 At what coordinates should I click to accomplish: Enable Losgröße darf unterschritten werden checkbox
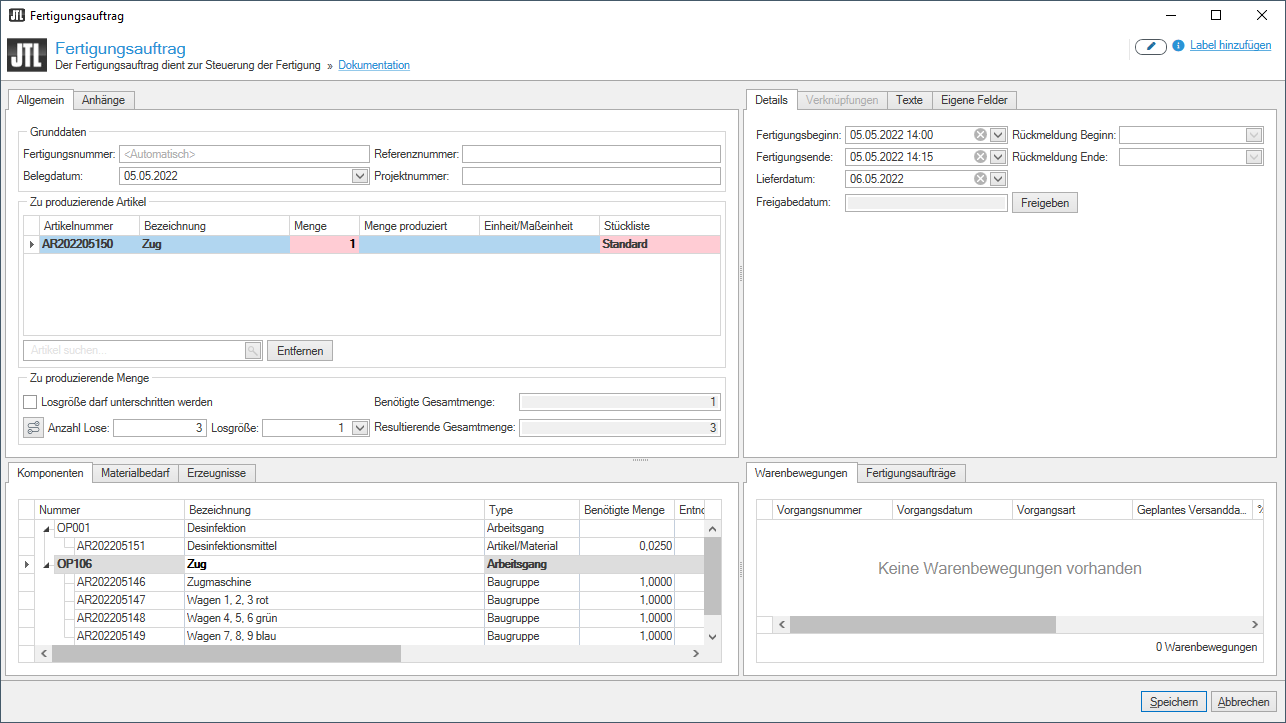(30, 402)
